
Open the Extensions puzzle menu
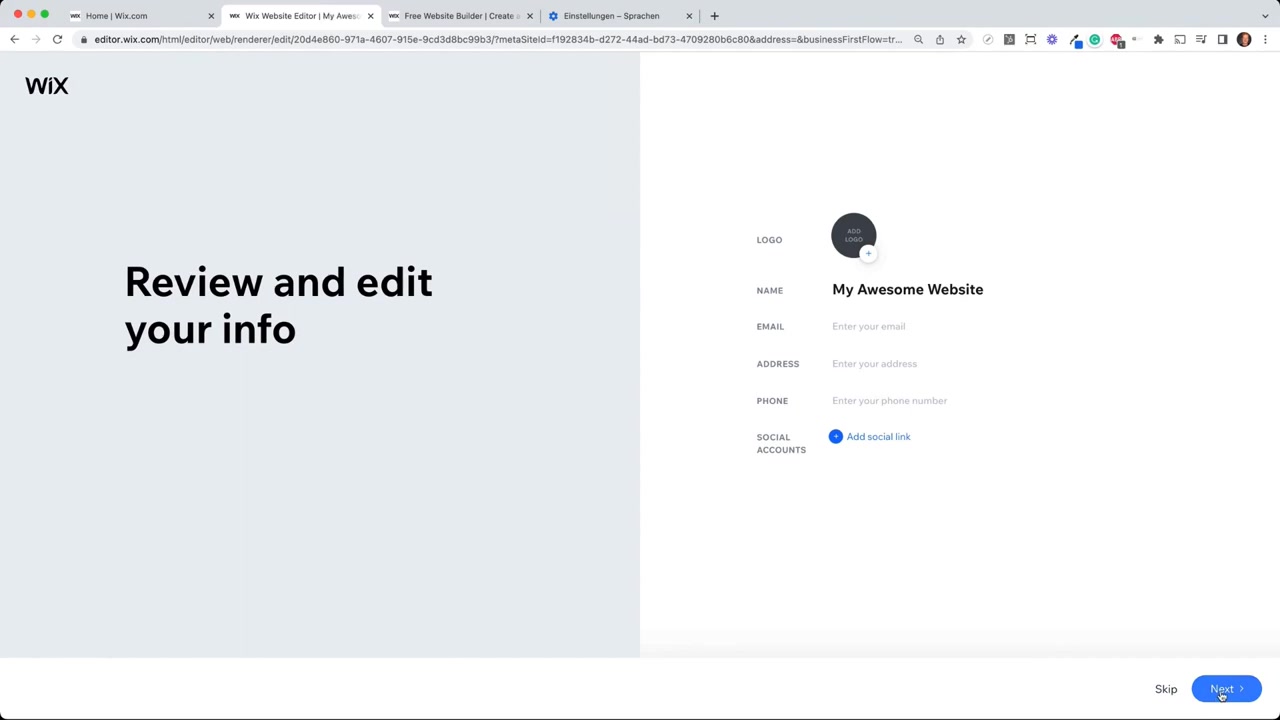(1159, 40)
